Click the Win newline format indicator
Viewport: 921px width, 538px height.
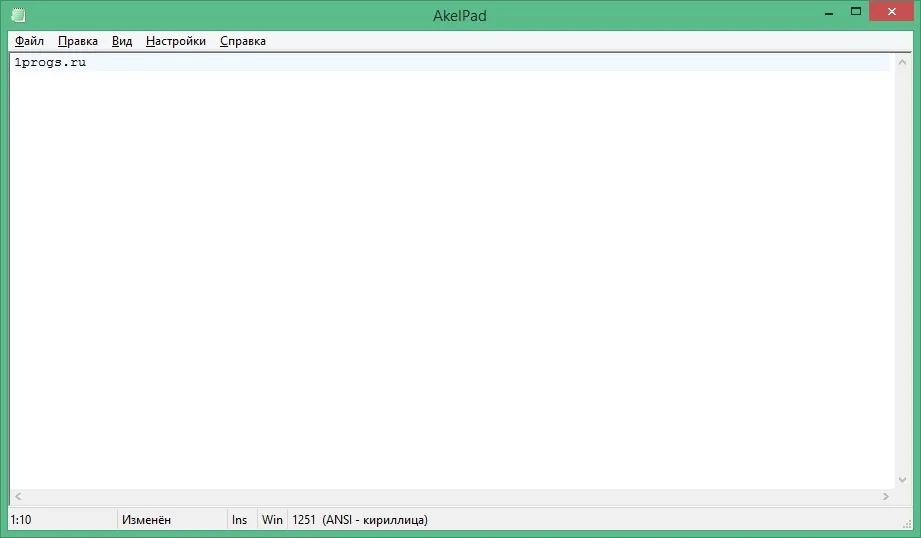click(x=272, y=520)
